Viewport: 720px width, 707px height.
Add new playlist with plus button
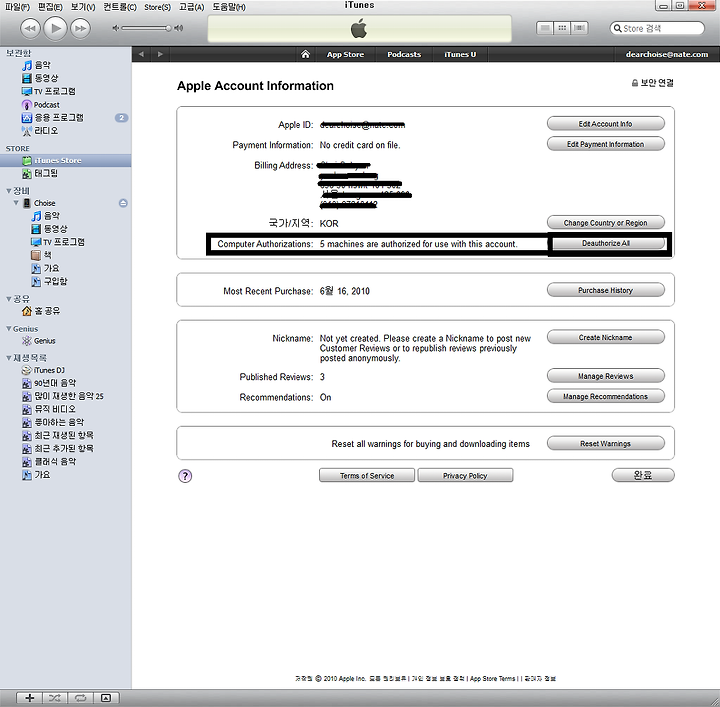click(29, 698)
